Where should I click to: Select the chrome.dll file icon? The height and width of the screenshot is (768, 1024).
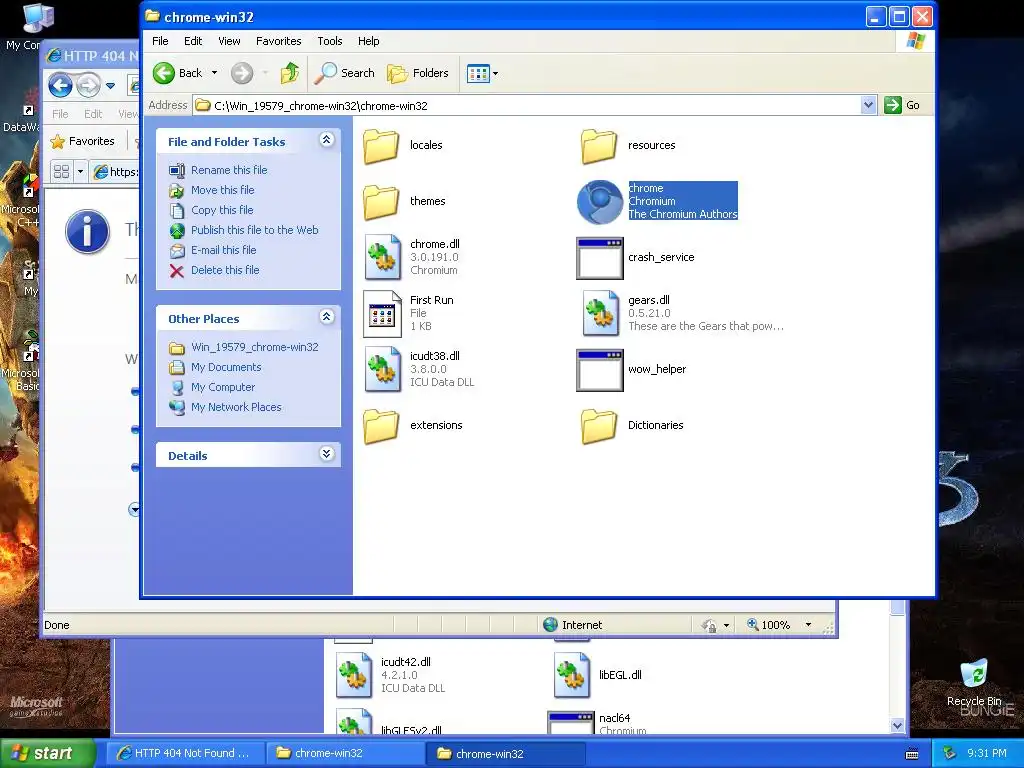click(383, 257)
